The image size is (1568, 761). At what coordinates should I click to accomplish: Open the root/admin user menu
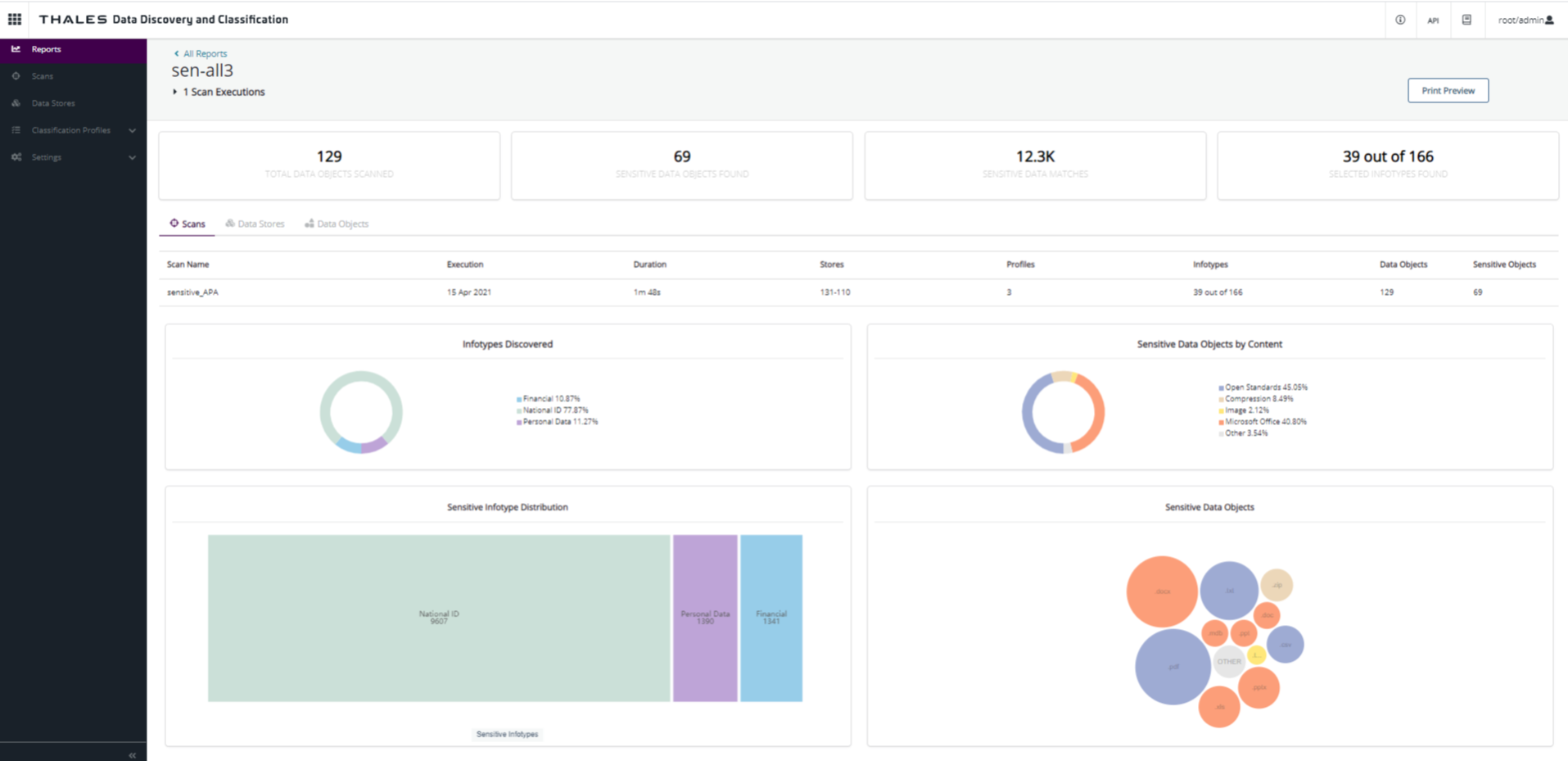point(1525,20)
